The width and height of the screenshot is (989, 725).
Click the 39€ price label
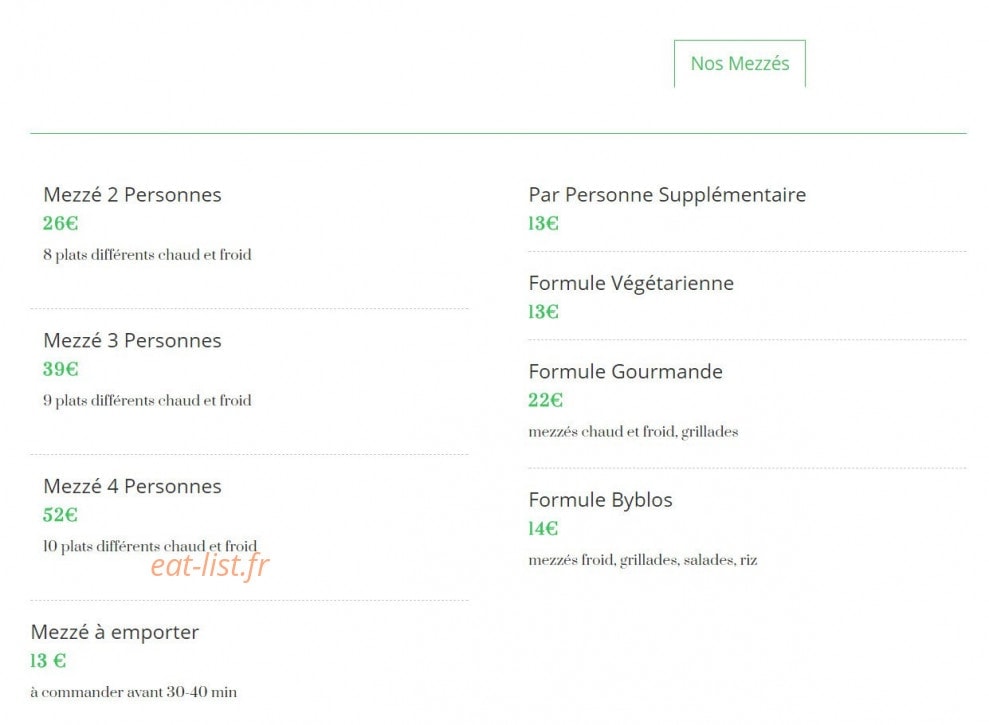click(61, 369)
